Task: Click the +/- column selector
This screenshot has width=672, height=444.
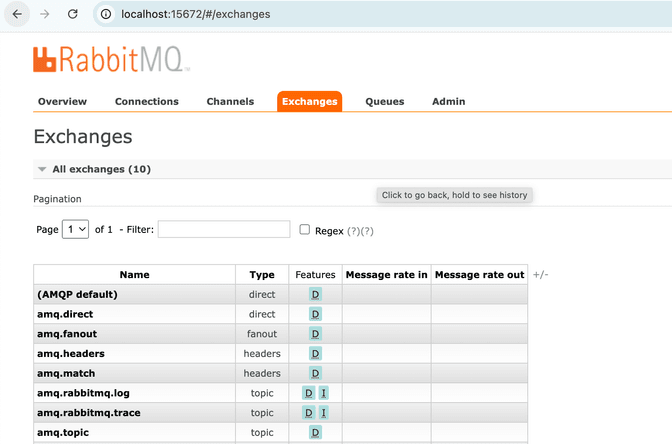Action: click(541, 275)
